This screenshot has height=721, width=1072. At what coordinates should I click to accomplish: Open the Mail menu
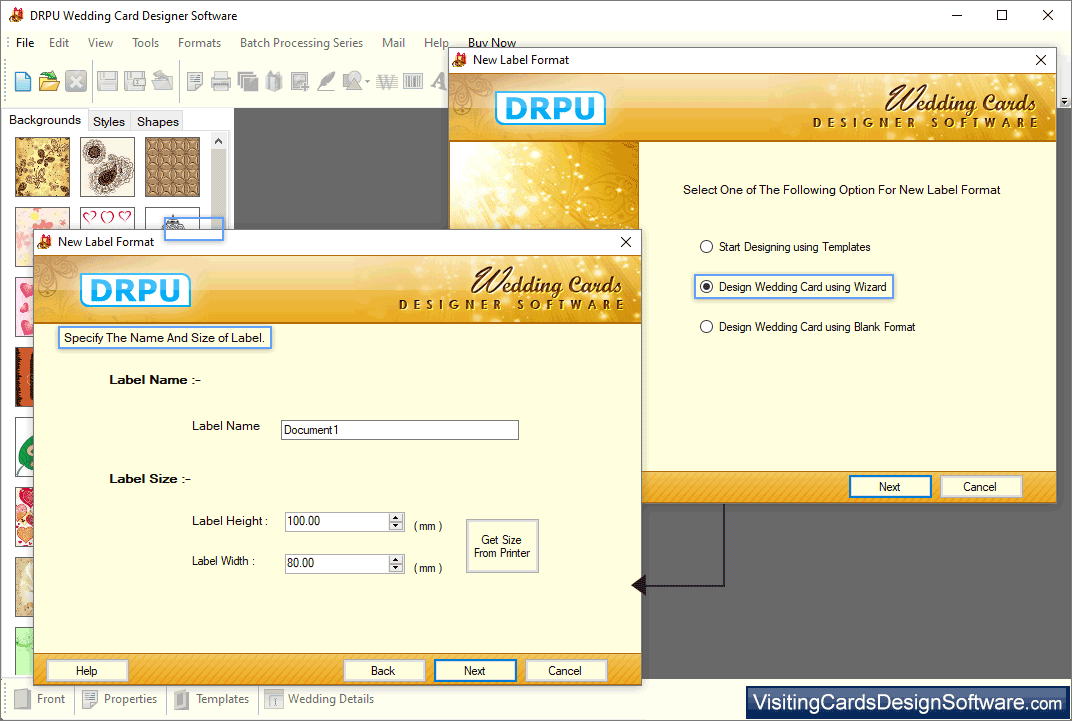393,42
